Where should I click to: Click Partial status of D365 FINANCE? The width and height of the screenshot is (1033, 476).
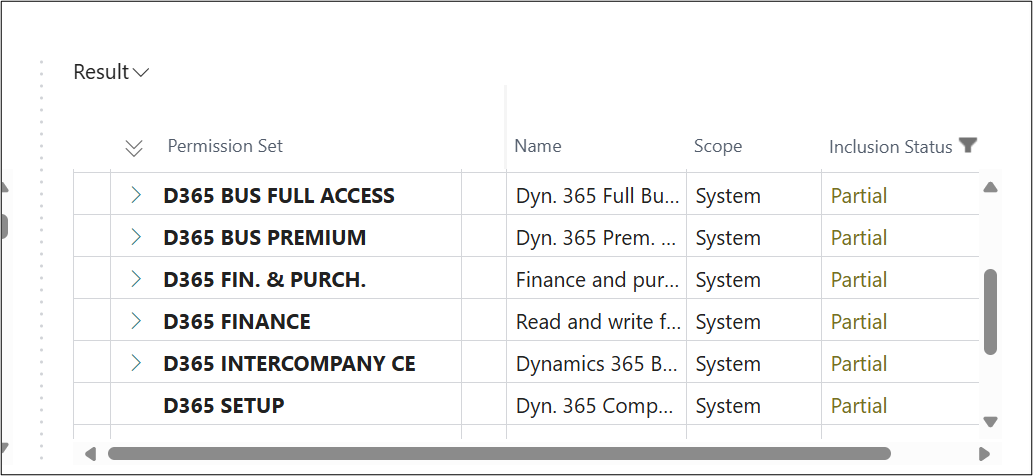[858, 322]
